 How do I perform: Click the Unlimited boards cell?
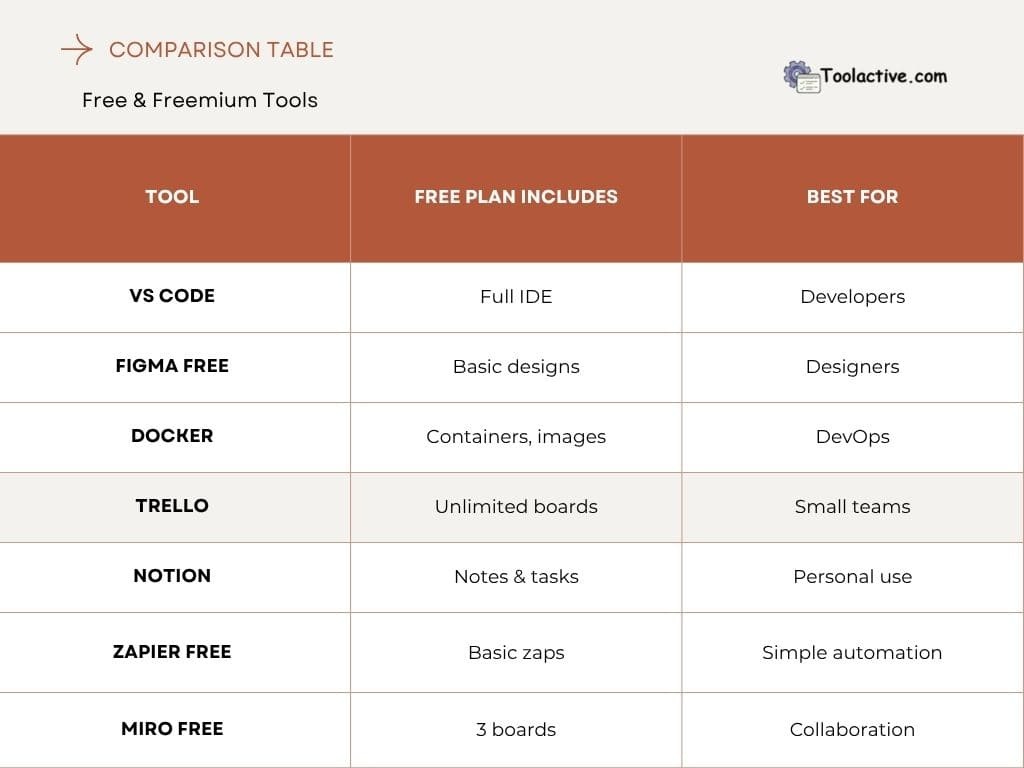click(515, 506)
